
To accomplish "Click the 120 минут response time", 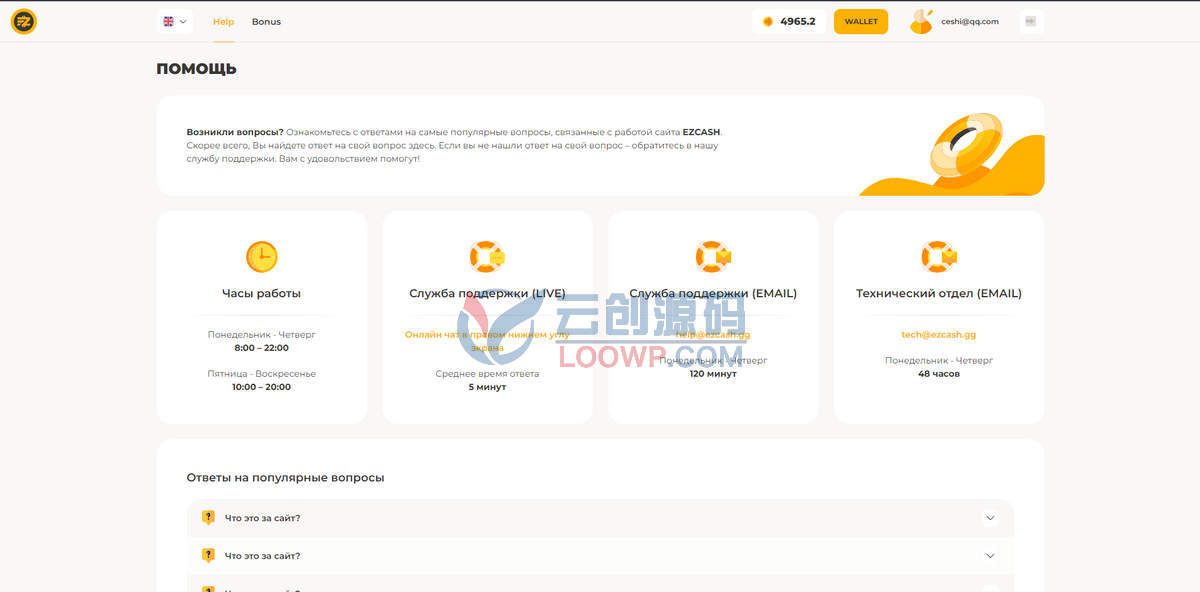I will click(713, 374).
